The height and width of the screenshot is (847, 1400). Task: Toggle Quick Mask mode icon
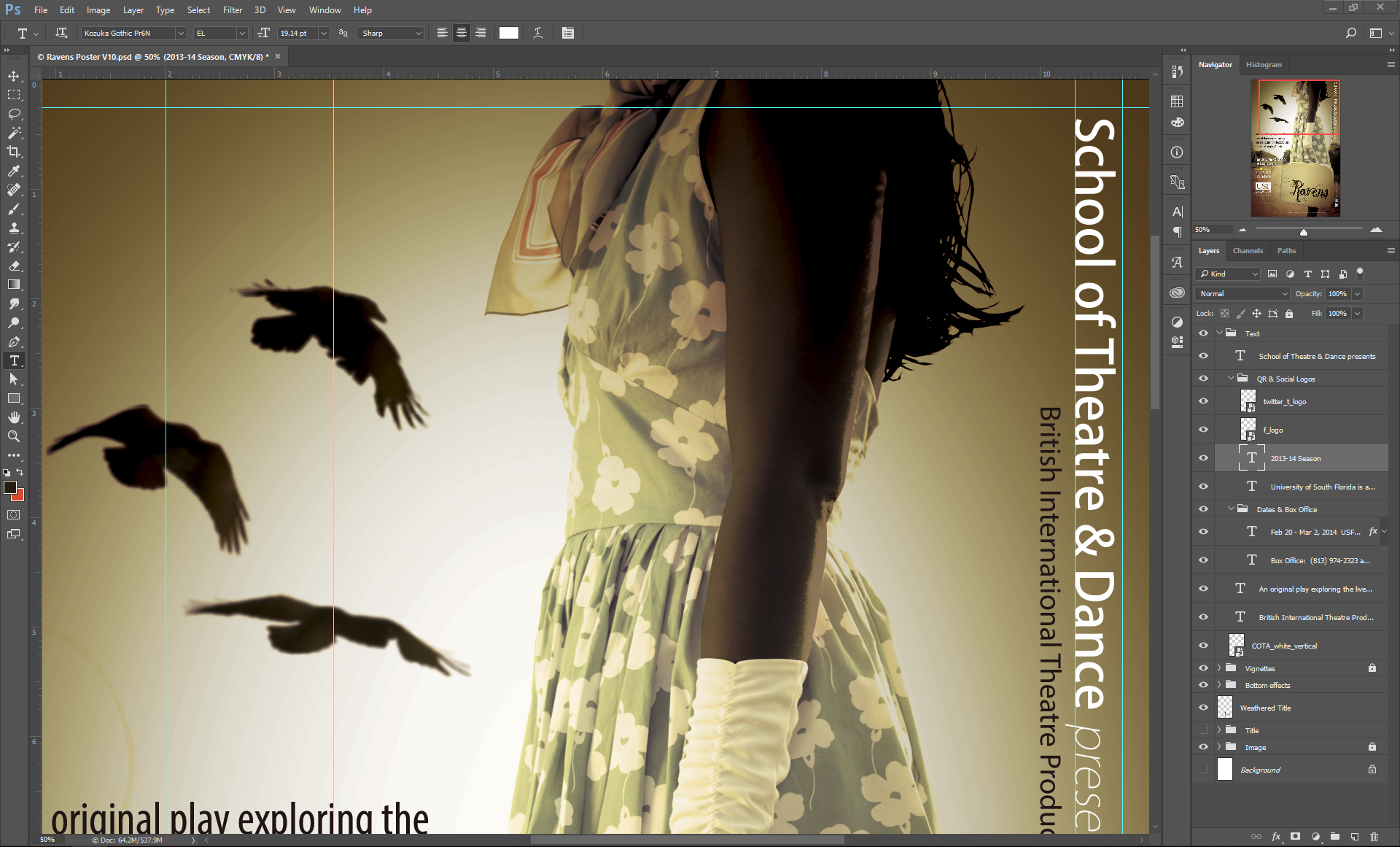(x=14, y=515)
